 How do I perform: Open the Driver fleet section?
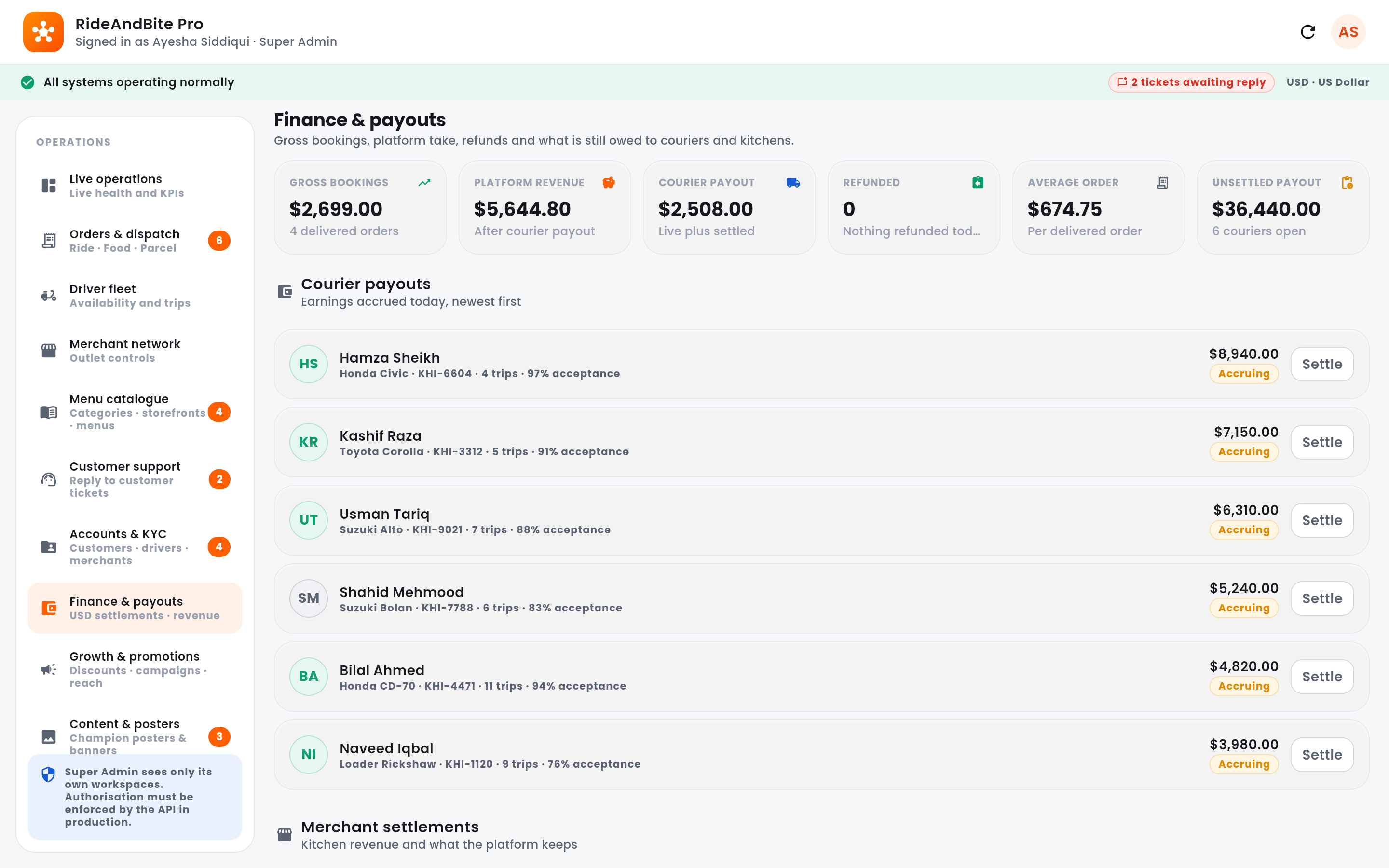135,296
